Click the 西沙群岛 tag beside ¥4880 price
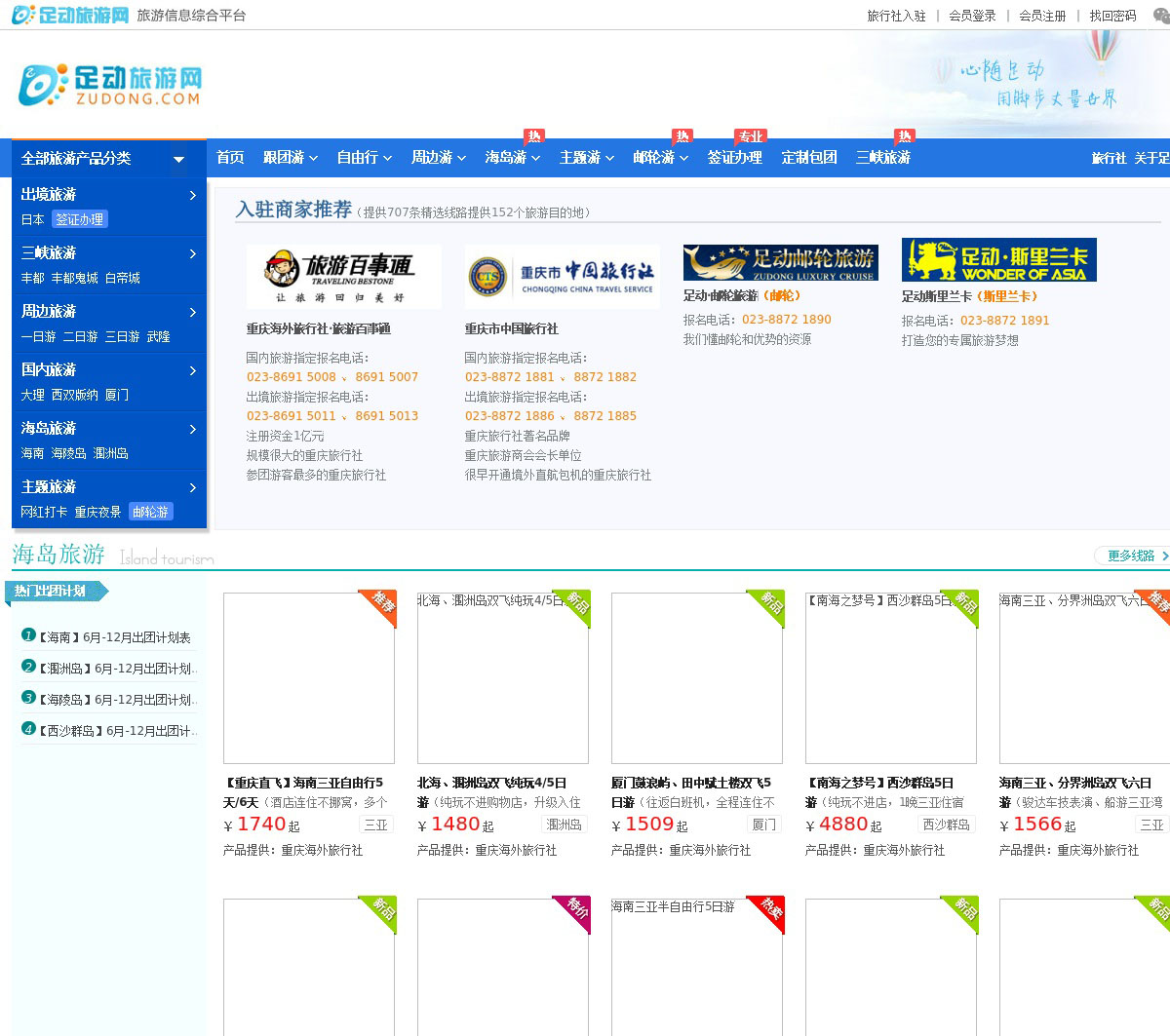Image resolution: width=1170 pixels, height=1036 pixels. 947,825
